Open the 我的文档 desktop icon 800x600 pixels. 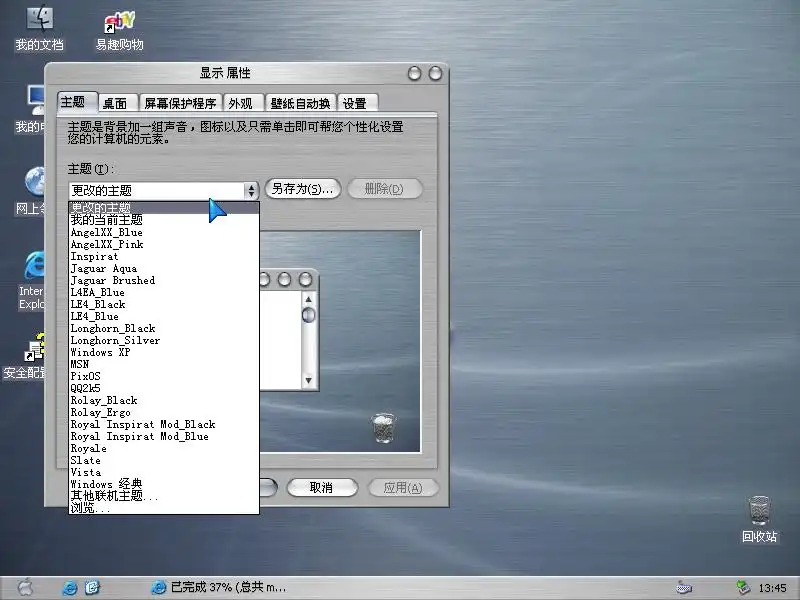(x=39, y=29)
